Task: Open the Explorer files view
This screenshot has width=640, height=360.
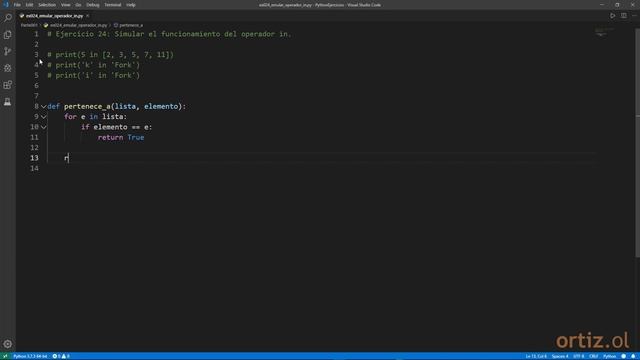Action: coord(8,35)
